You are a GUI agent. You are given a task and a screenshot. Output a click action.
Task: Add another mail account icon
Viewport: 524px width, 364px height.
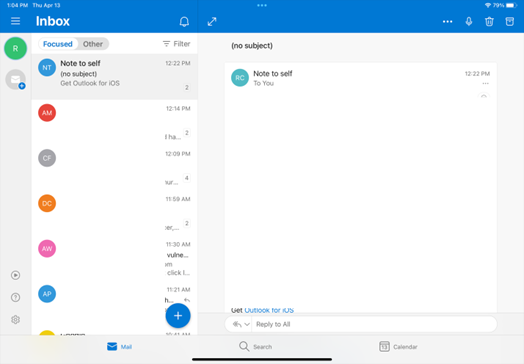(16, 80)
